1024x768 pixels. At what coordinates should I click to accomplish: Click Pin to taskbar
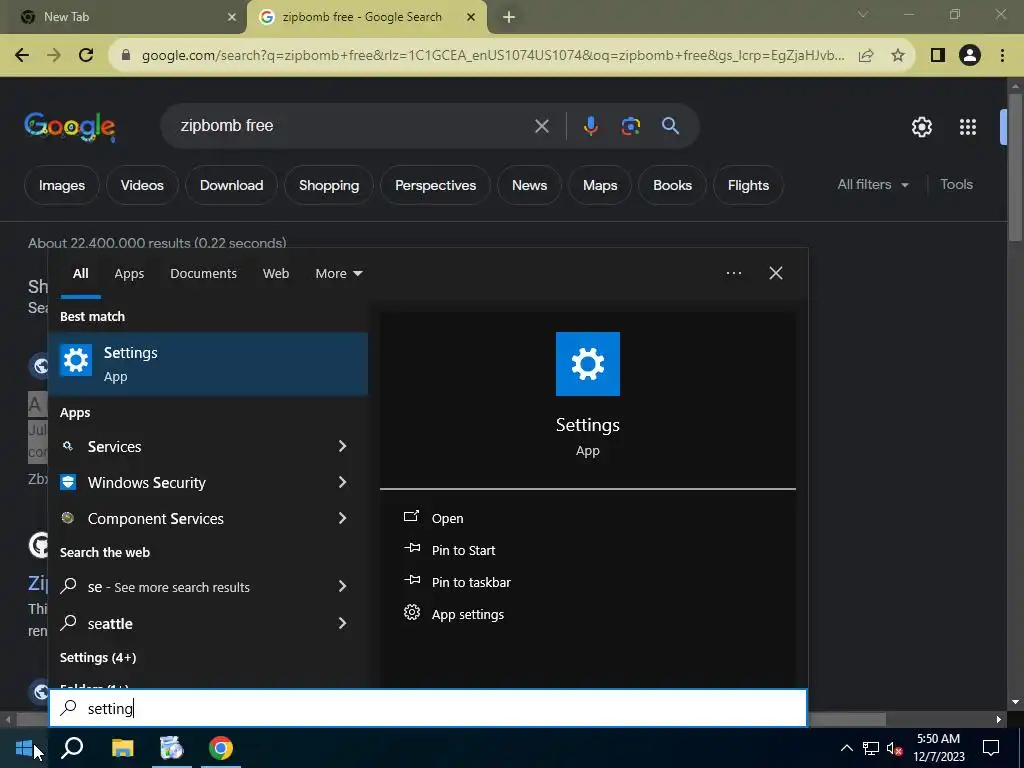pyautogui.click(x=471, y=582)
